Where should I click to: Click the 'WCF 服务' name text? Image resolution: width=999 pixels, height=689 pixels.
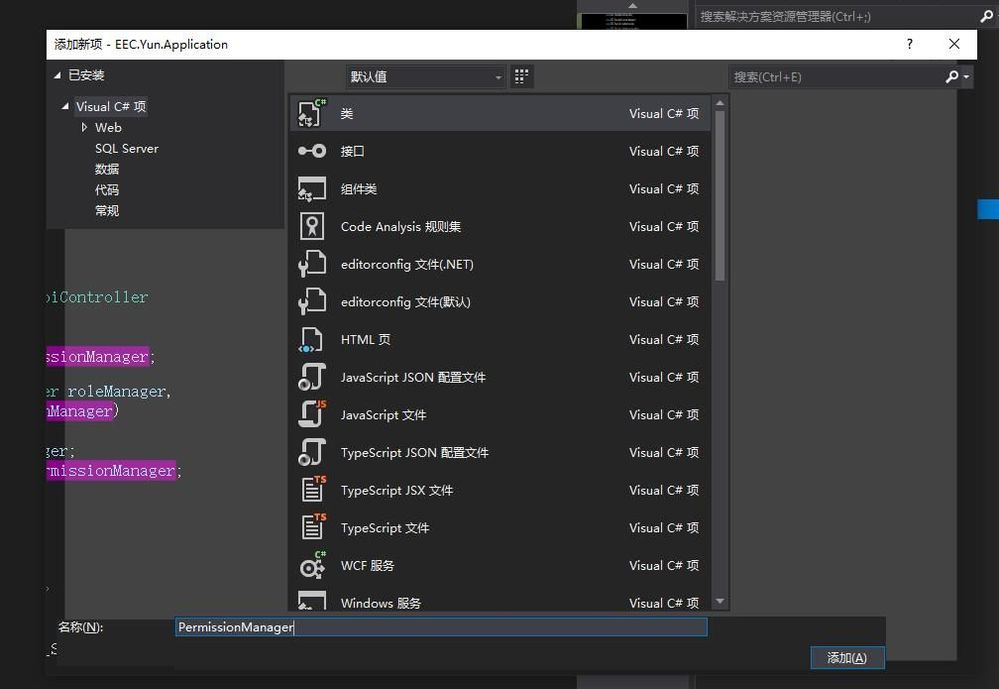(x=367, y=565)
